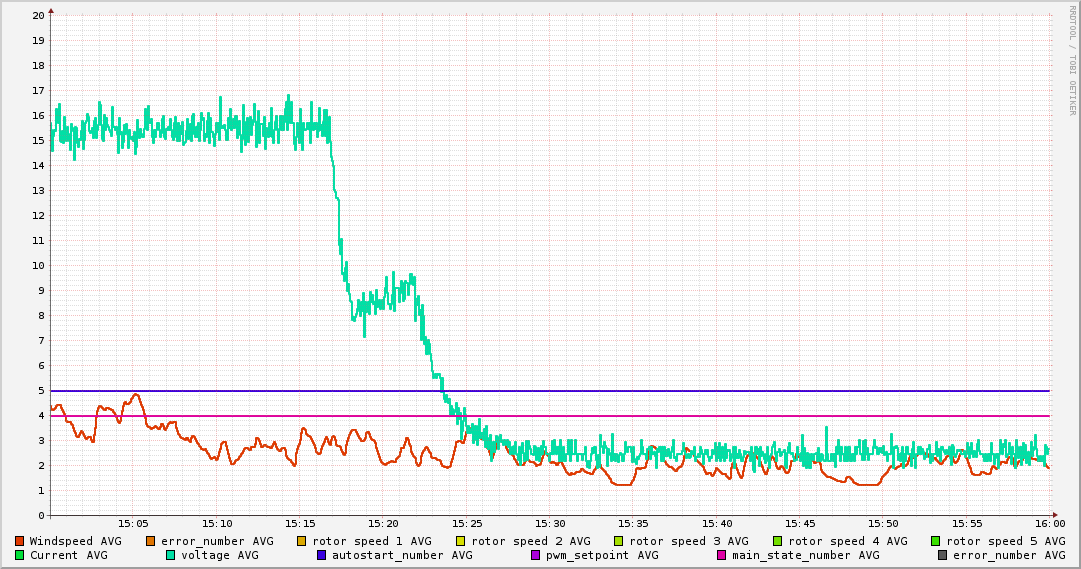Select the rotor speed 4 AVG label
The width and height of the screenshot is (1081, 569).
click(847, 541)
